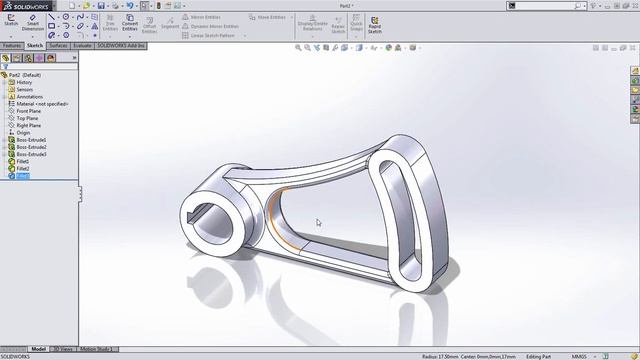Screen dimensions: 640x360
Task: Click the Save icon in top toolbar
Action: [x=101, y=6]
